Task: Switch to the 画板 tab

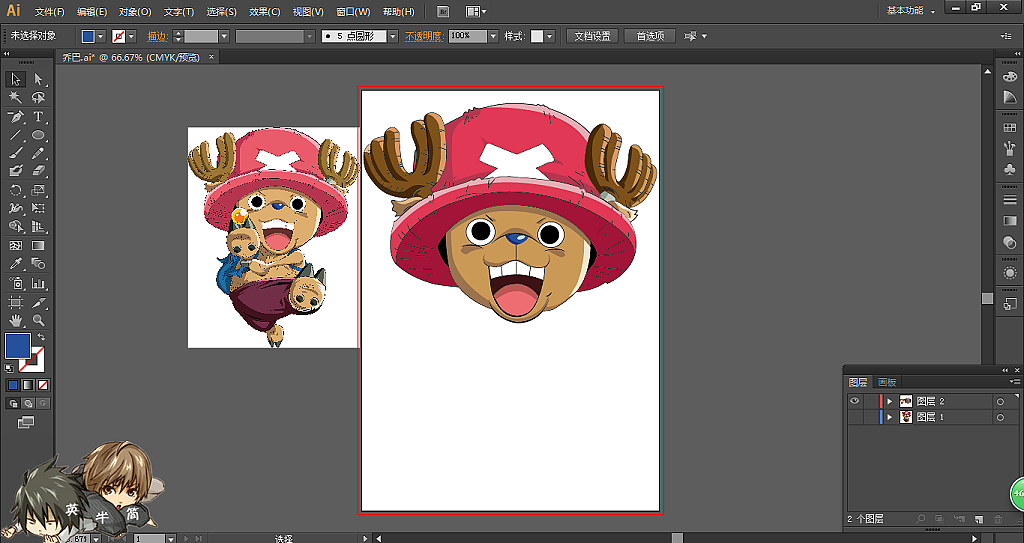Action: (887, 382)
